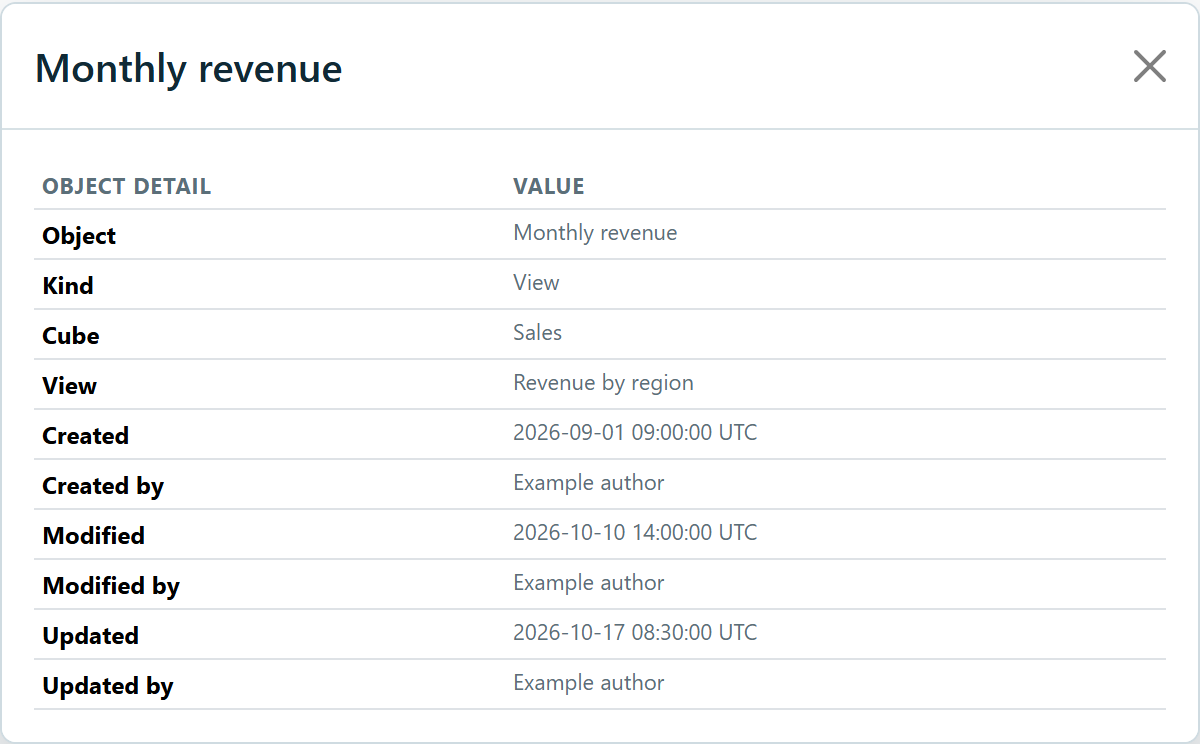The width and height of the screenshot is (1200, 744).
Task: Select the "Created by" row label
Action: click(x=103, y=486)
